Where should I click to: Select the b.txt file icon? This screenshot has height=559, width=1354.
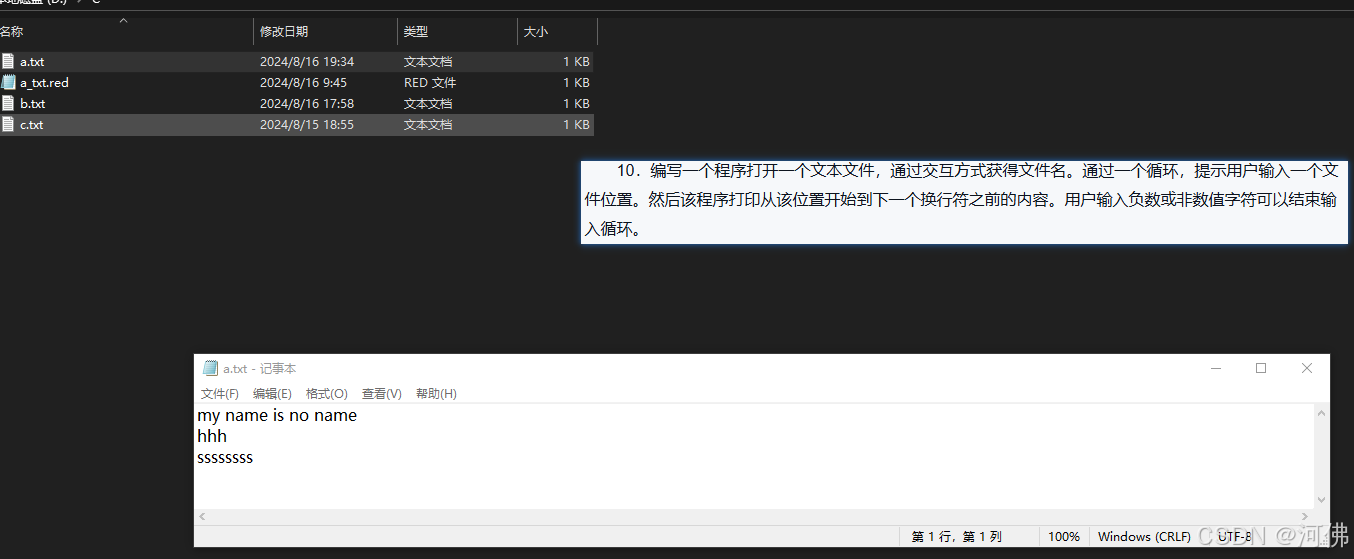[x=8, y=103]
